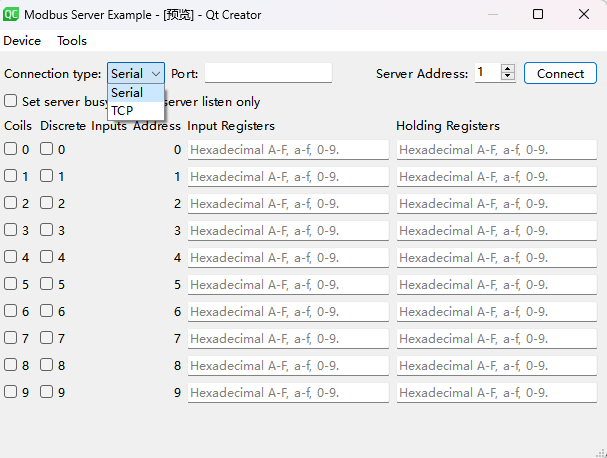Image resolution: width=607 pixels, height=458 pixels.
Task: Check Discrete Inputs checkbox 8
Action: (46, 365)
